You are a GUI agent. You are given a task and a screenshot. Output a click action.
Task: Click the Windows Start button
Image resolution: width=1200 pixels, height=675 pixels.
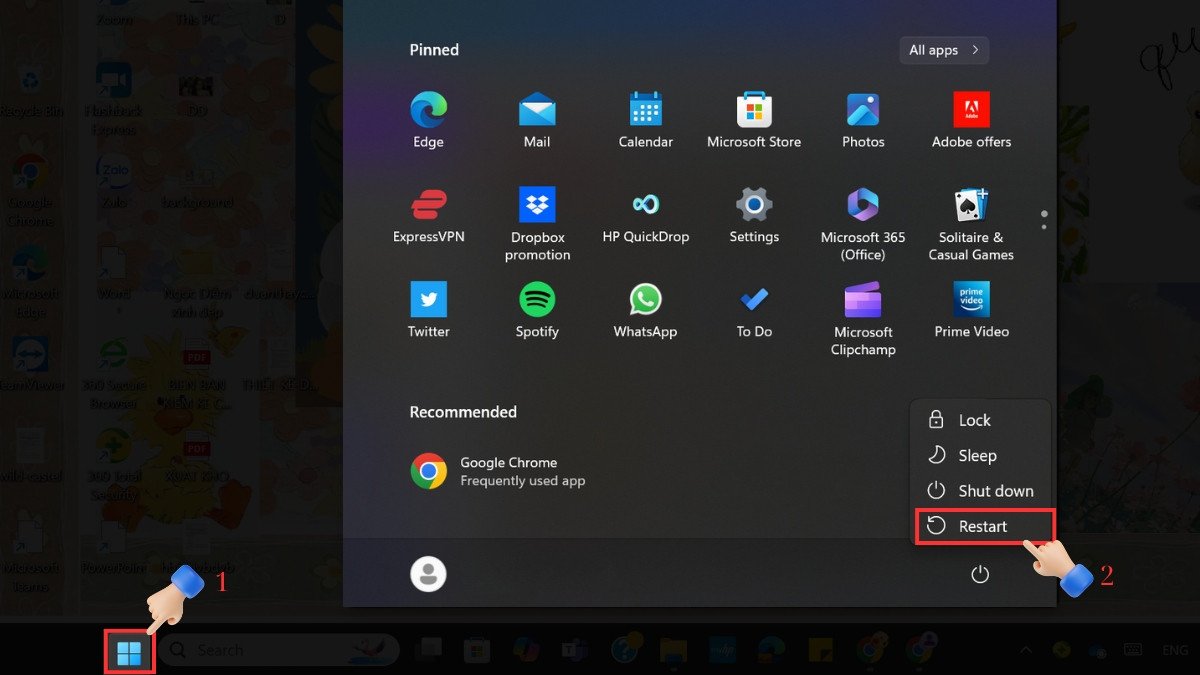tap(129, 651)
